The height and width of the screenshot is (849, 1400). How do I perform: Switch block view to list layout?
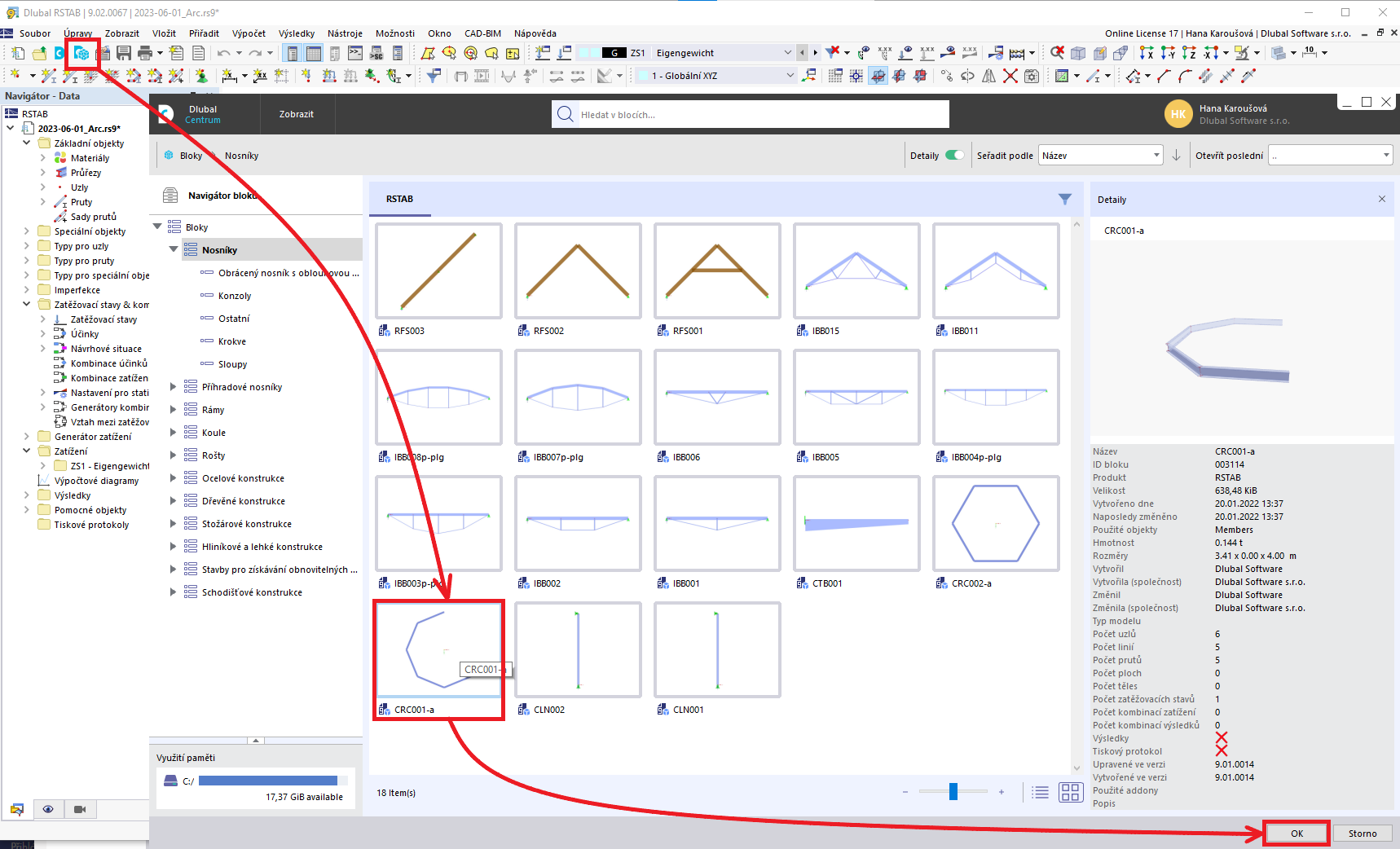coord(1040,792)
